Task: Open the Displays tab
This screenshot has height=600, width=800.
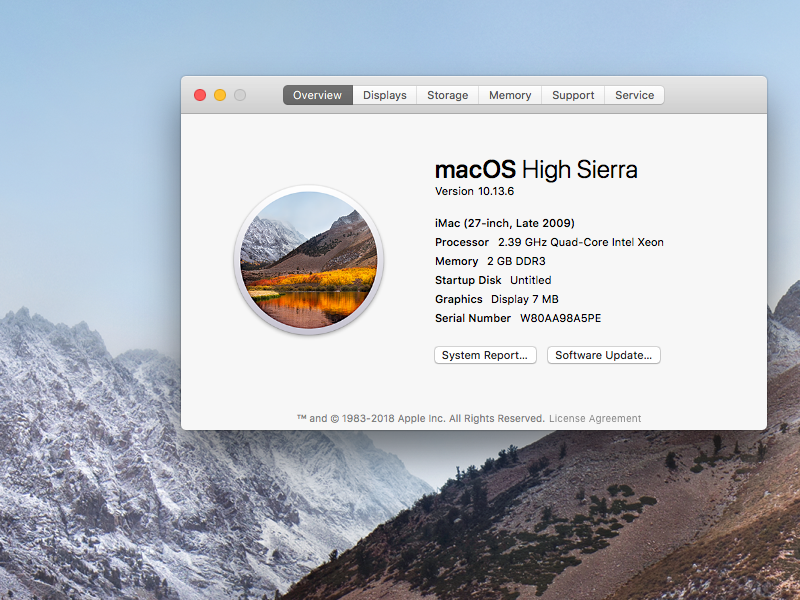Action: click(385, 95)
